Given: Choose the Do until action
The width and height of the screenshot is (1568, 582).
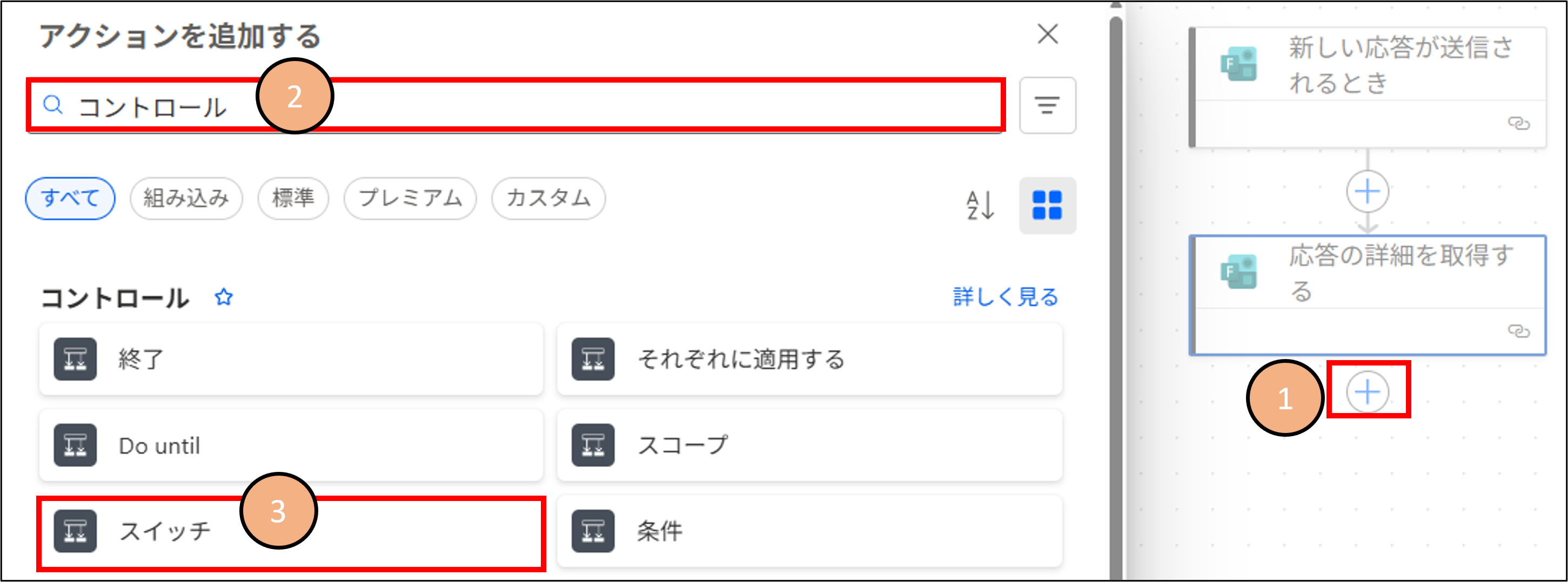Looking at the screenshot, I should [290, 445].
